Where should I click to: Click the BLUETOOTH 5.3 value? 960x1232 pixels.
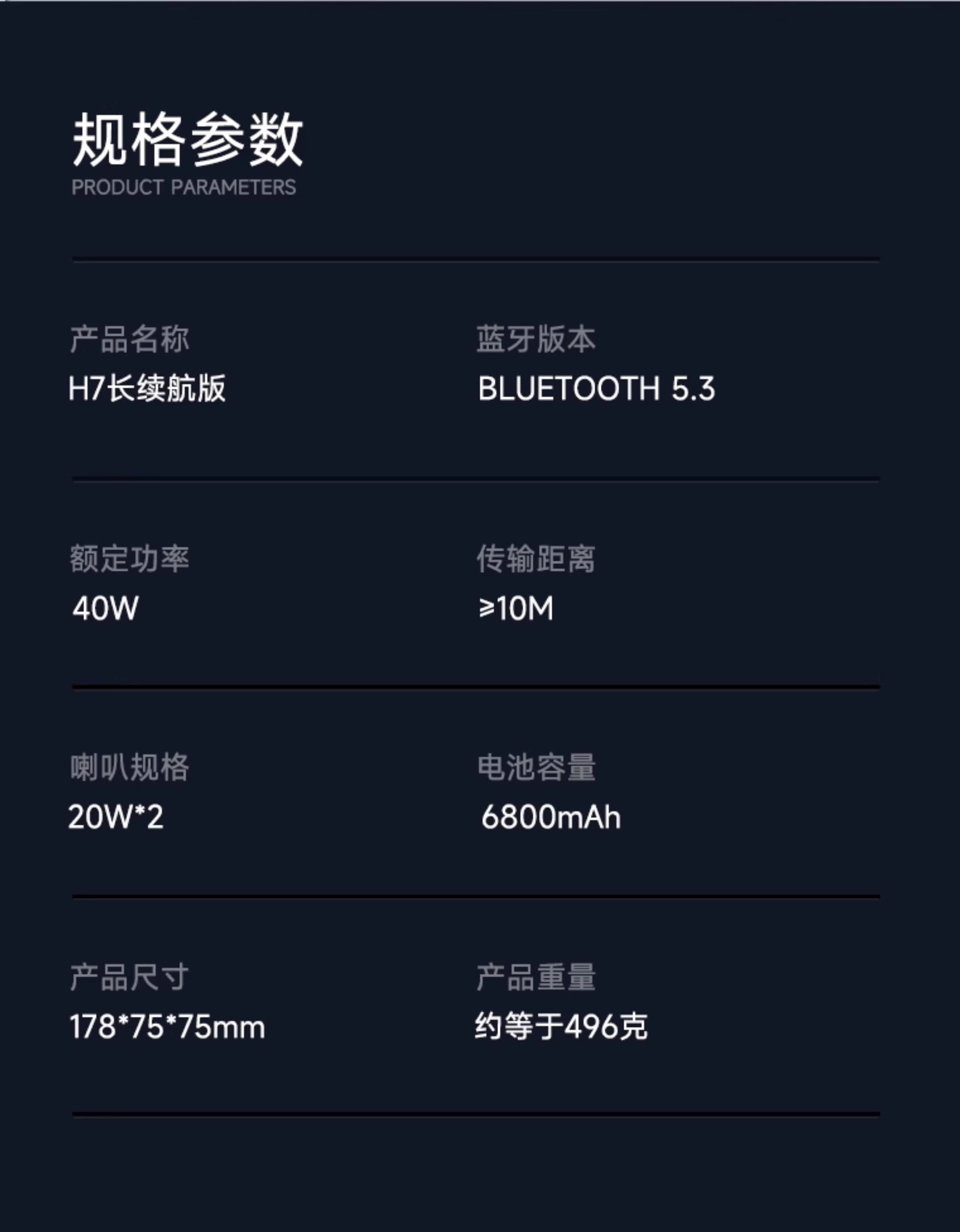pyautogui.click(x=596, y=388)
